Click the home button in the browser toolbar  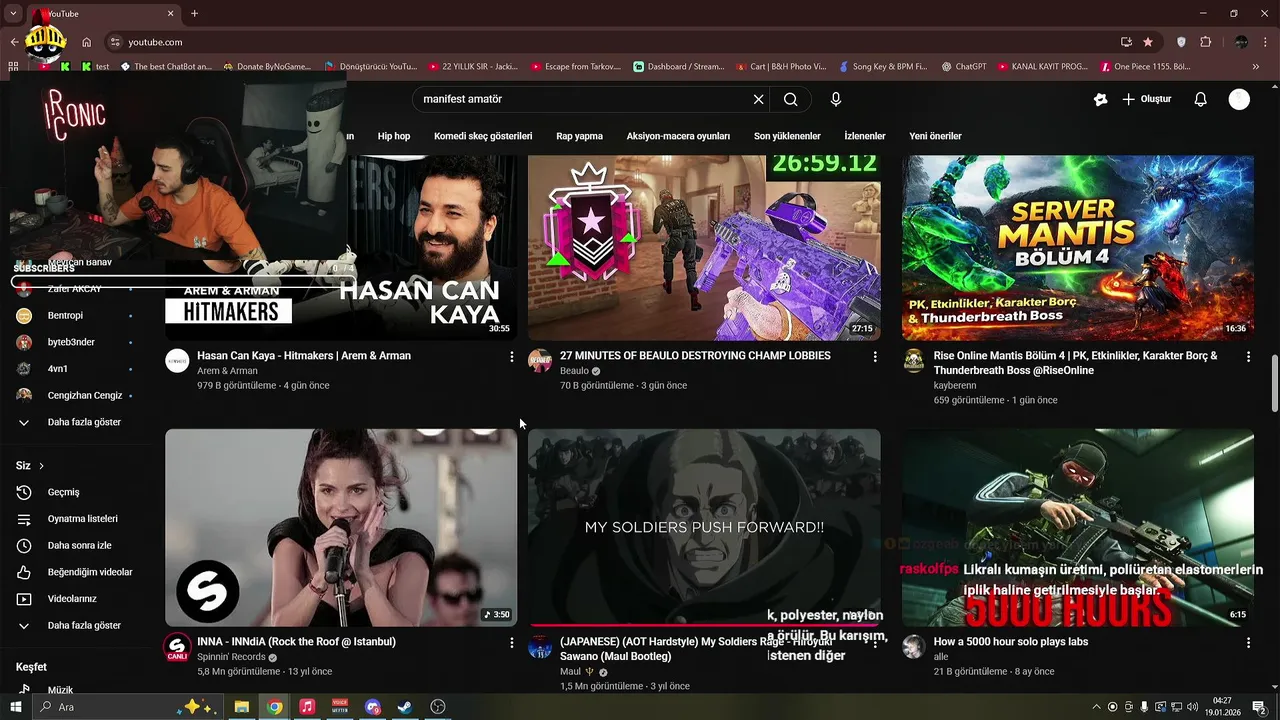coord(87,42)
